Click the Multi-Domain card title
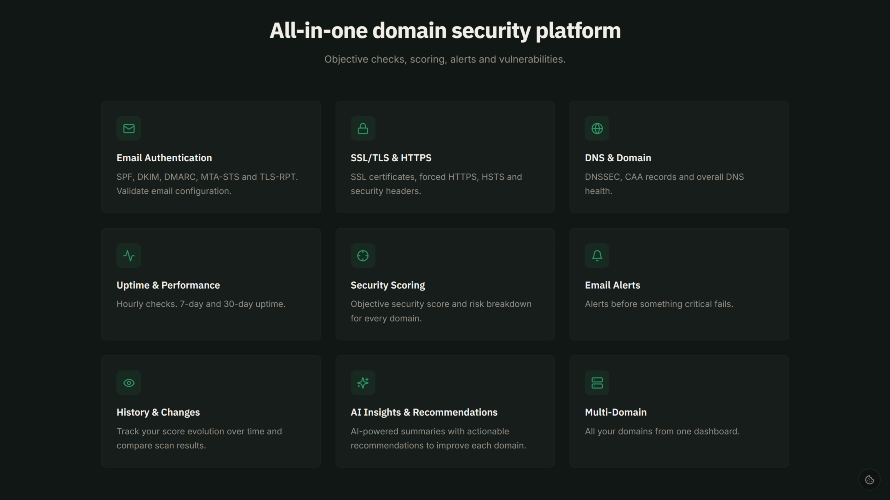 615,412
